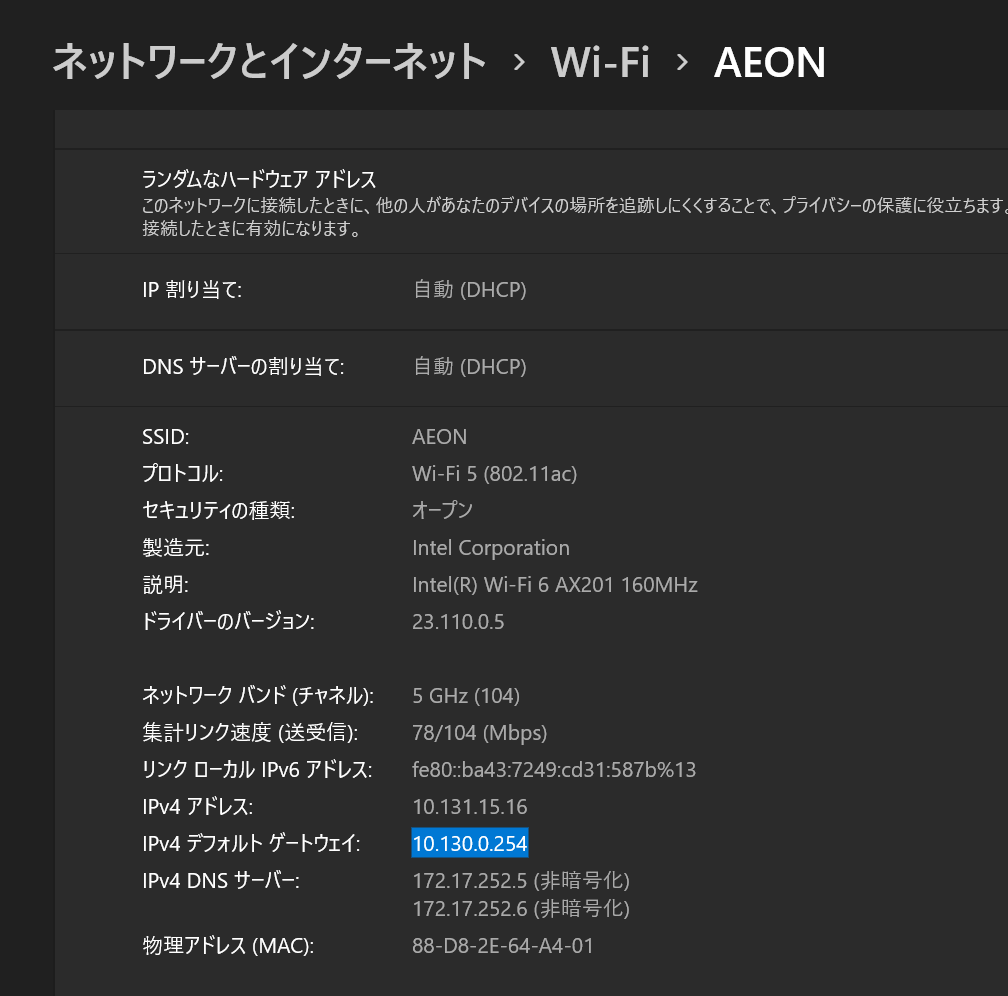Screen dimensions: 1008x996
Task: Click the DNS サーバーの割り当て DHCP value
Action: pyautogui.click(x=469, y=367)
